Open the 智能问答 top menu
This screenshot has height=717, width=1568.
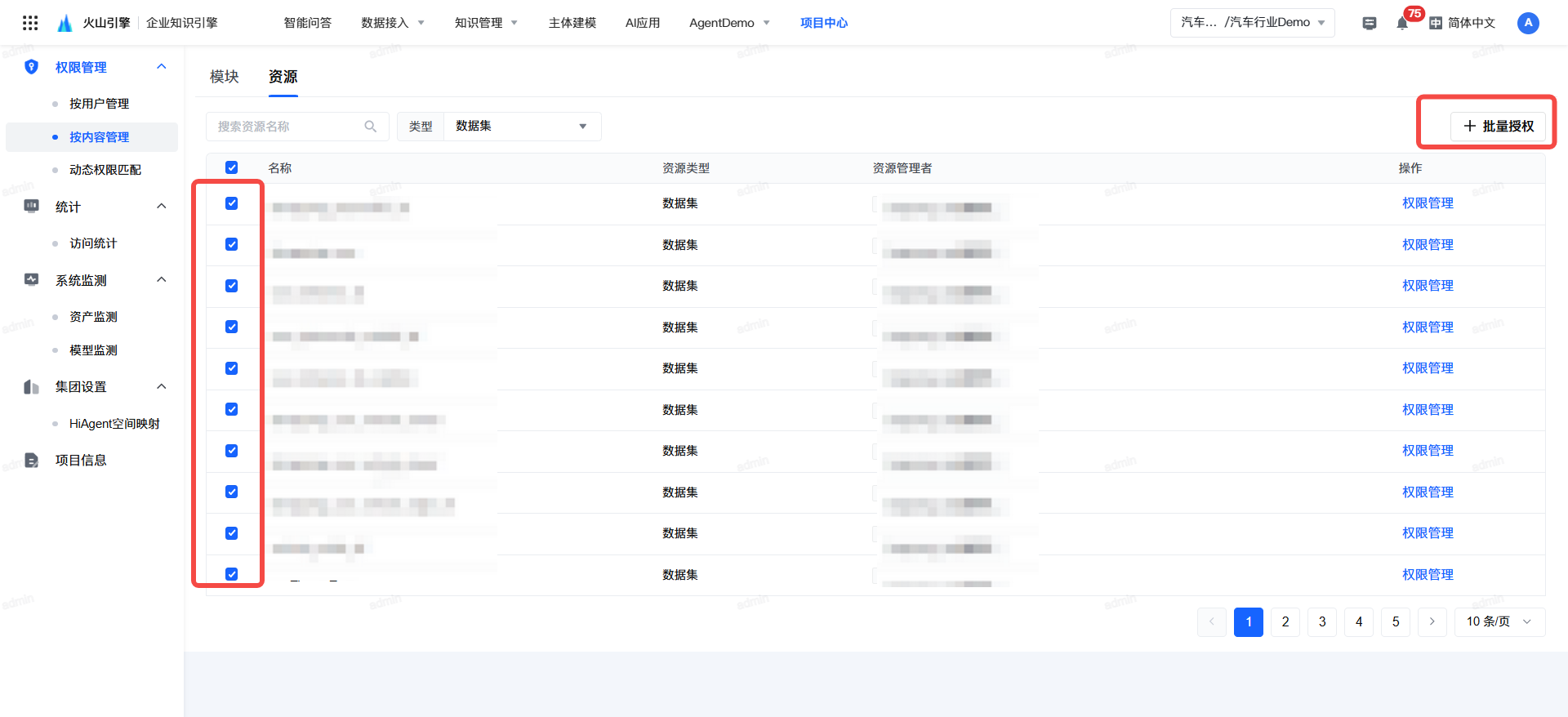(307, 23)
